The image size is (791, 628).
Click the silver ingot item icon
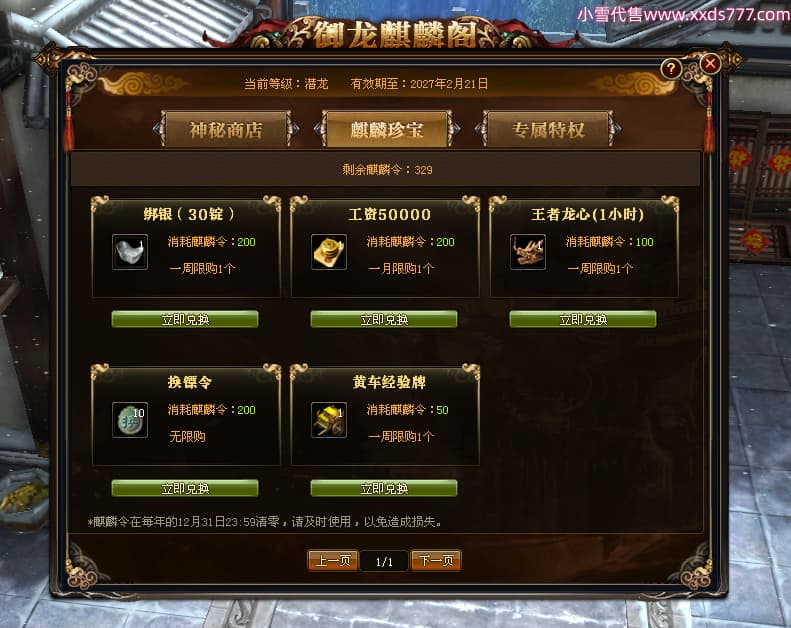tap(130, 252)
